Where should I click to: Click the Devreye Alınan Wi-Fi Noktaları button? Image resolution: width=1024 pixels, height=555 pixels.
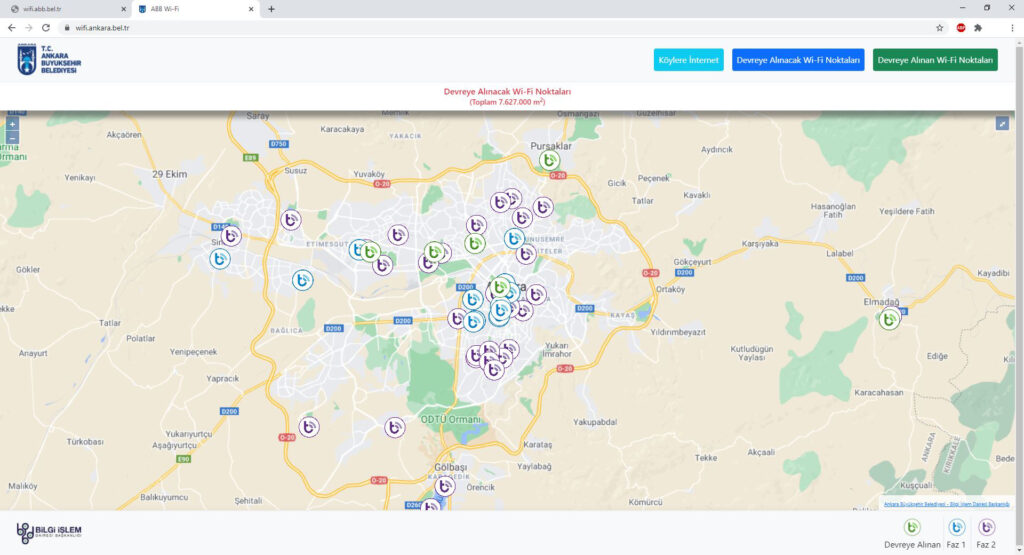click(x=935, y=60)
